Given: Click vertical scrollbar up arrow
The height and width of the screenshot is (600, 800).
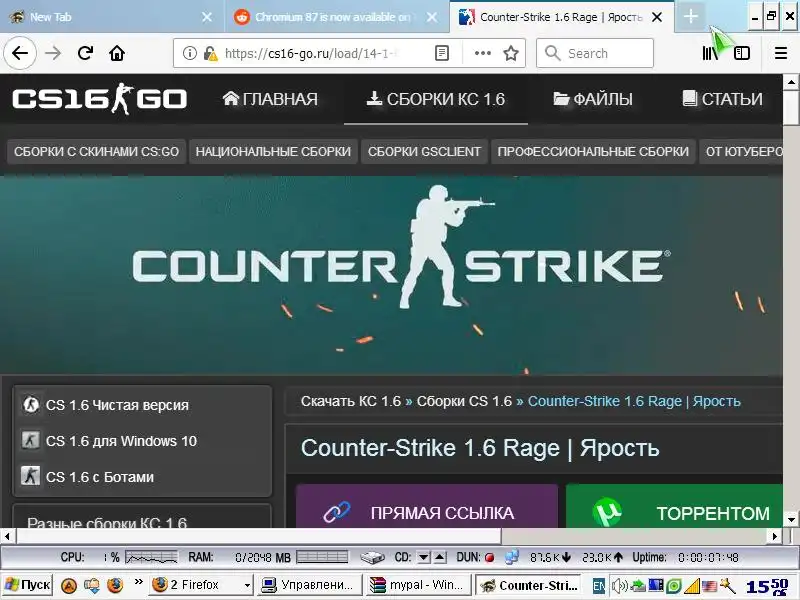Looking at the screenshot, I should coord(791,82).
